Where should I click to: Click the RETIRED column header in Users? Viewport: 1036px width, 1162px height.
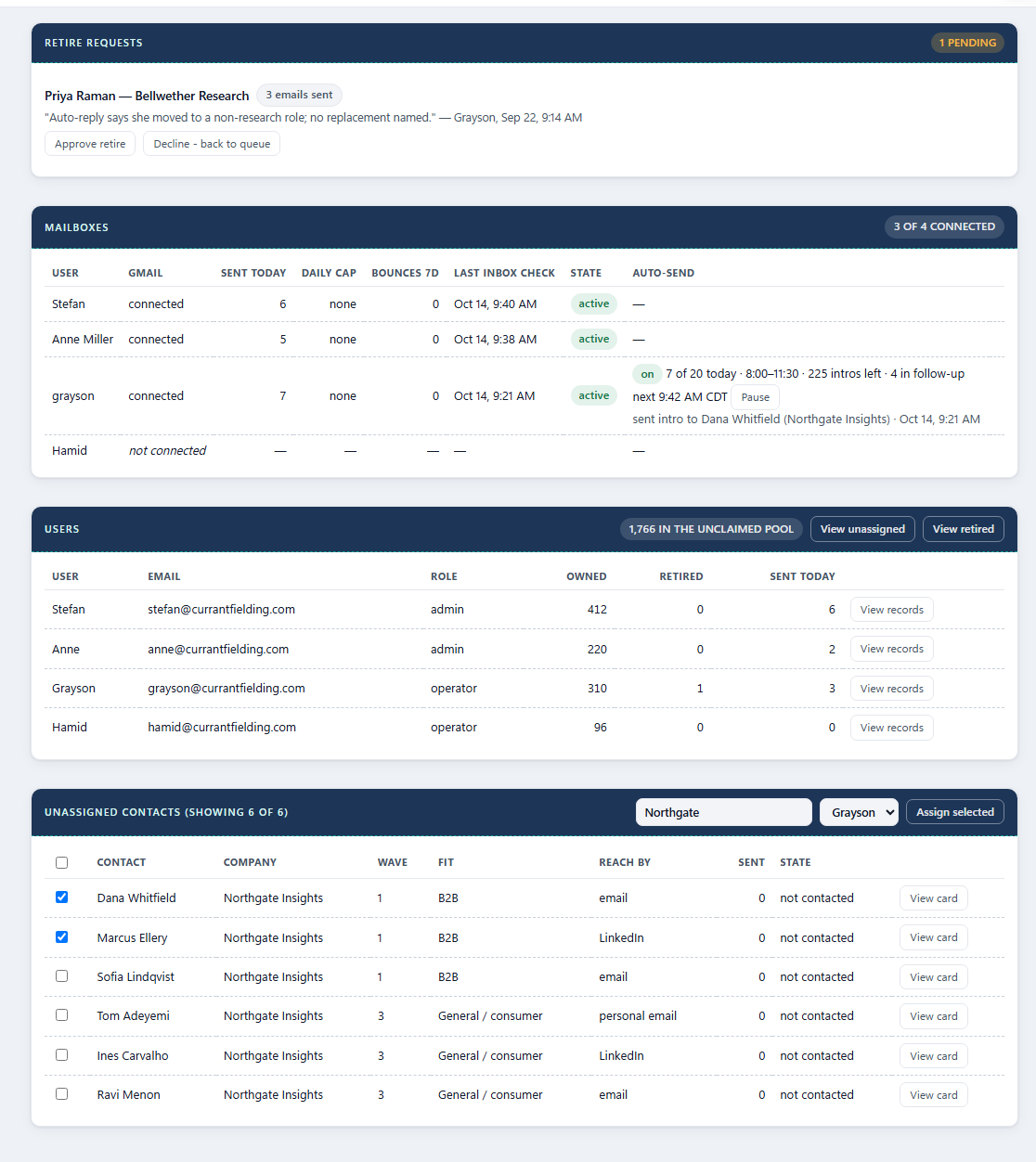681,576
